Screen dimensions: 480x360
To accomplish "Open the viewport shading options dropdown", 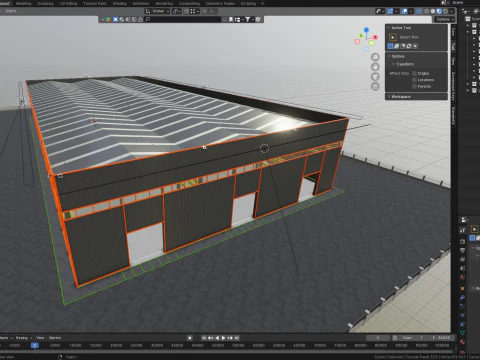I will tap(452, 11).
